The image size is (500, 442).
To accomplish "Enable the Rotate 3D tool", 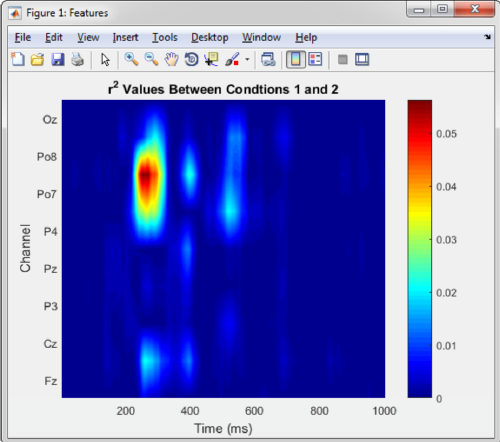I will click(191, 60).
